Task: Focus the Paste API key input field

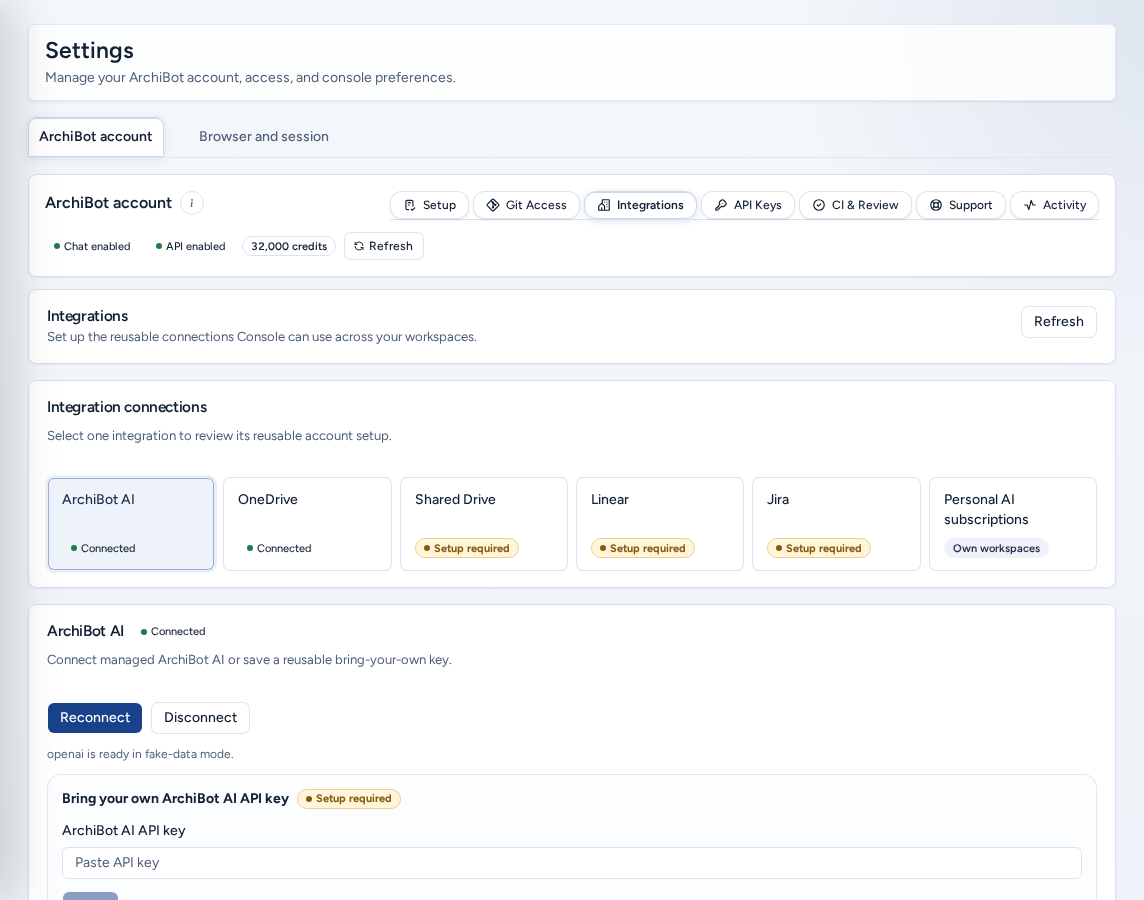Action: (572, 863)
